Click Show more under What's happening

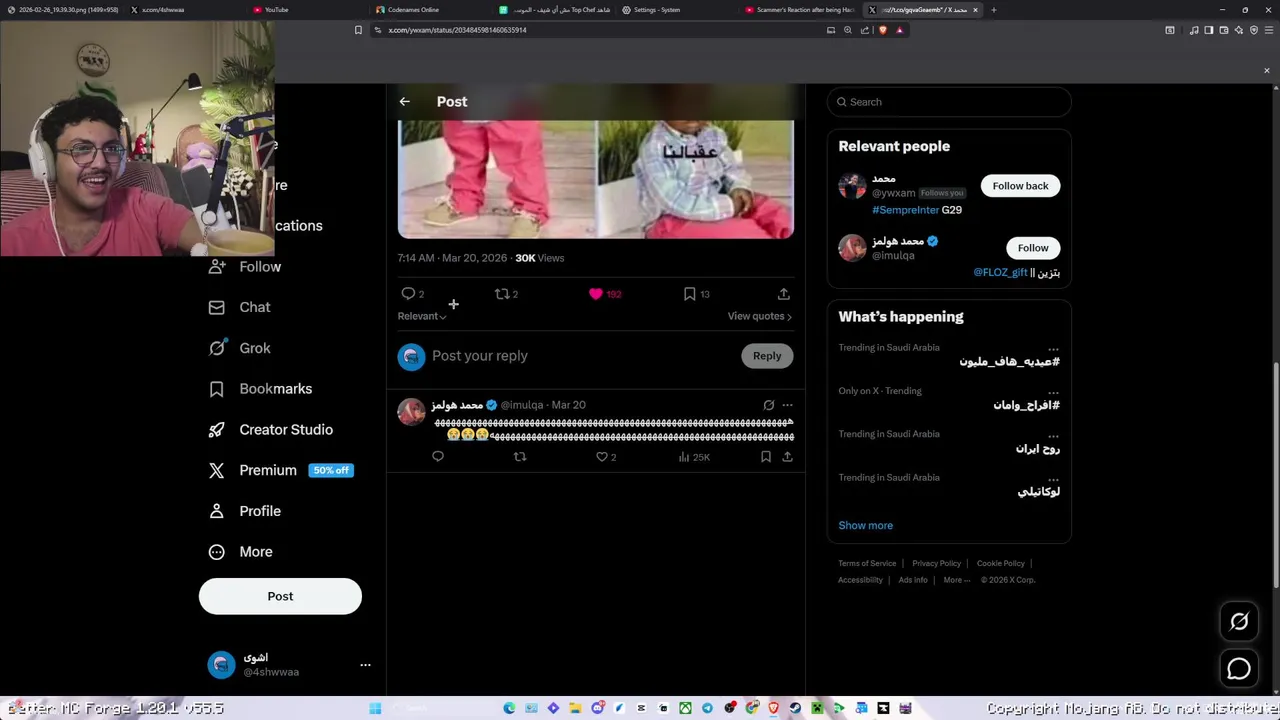[x=865, y=525]
